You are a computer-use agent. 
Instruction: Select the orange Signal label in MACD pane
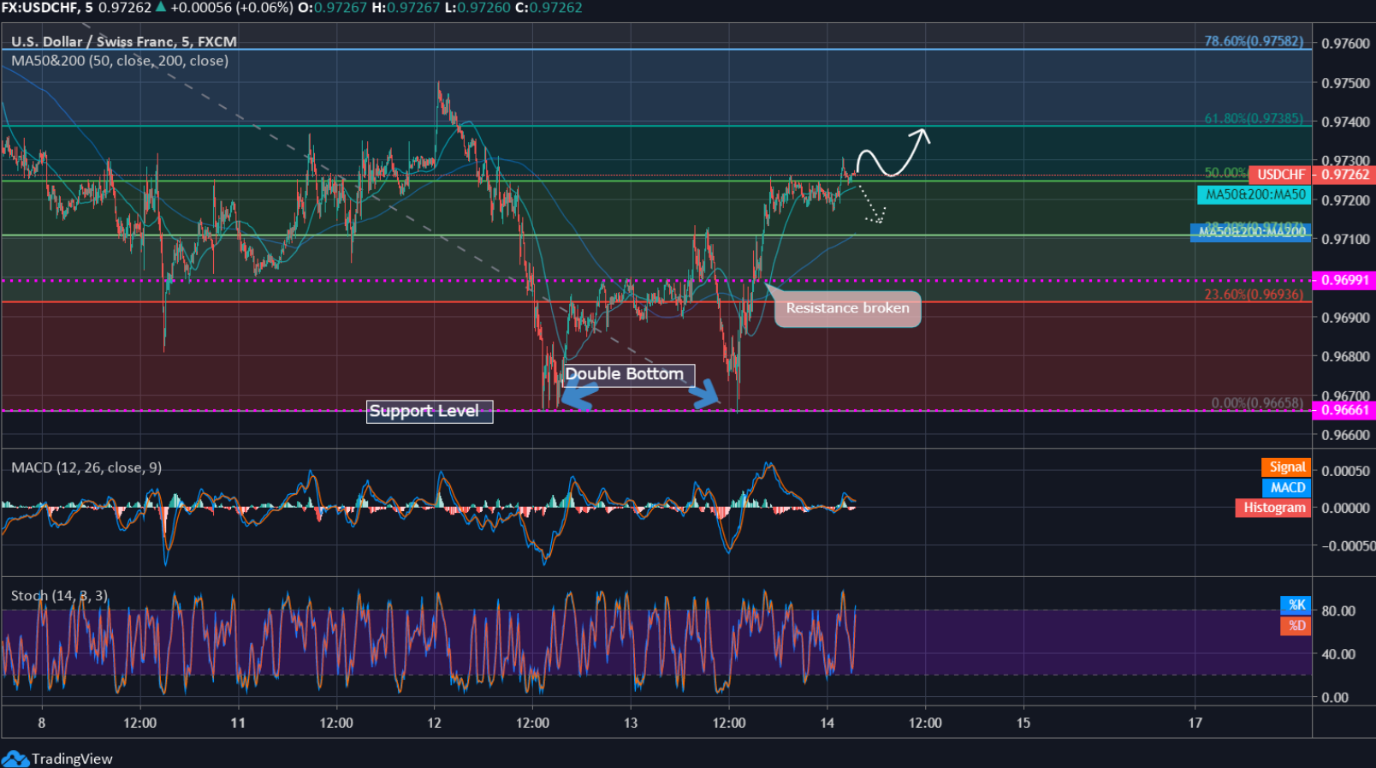point(1286,467)
